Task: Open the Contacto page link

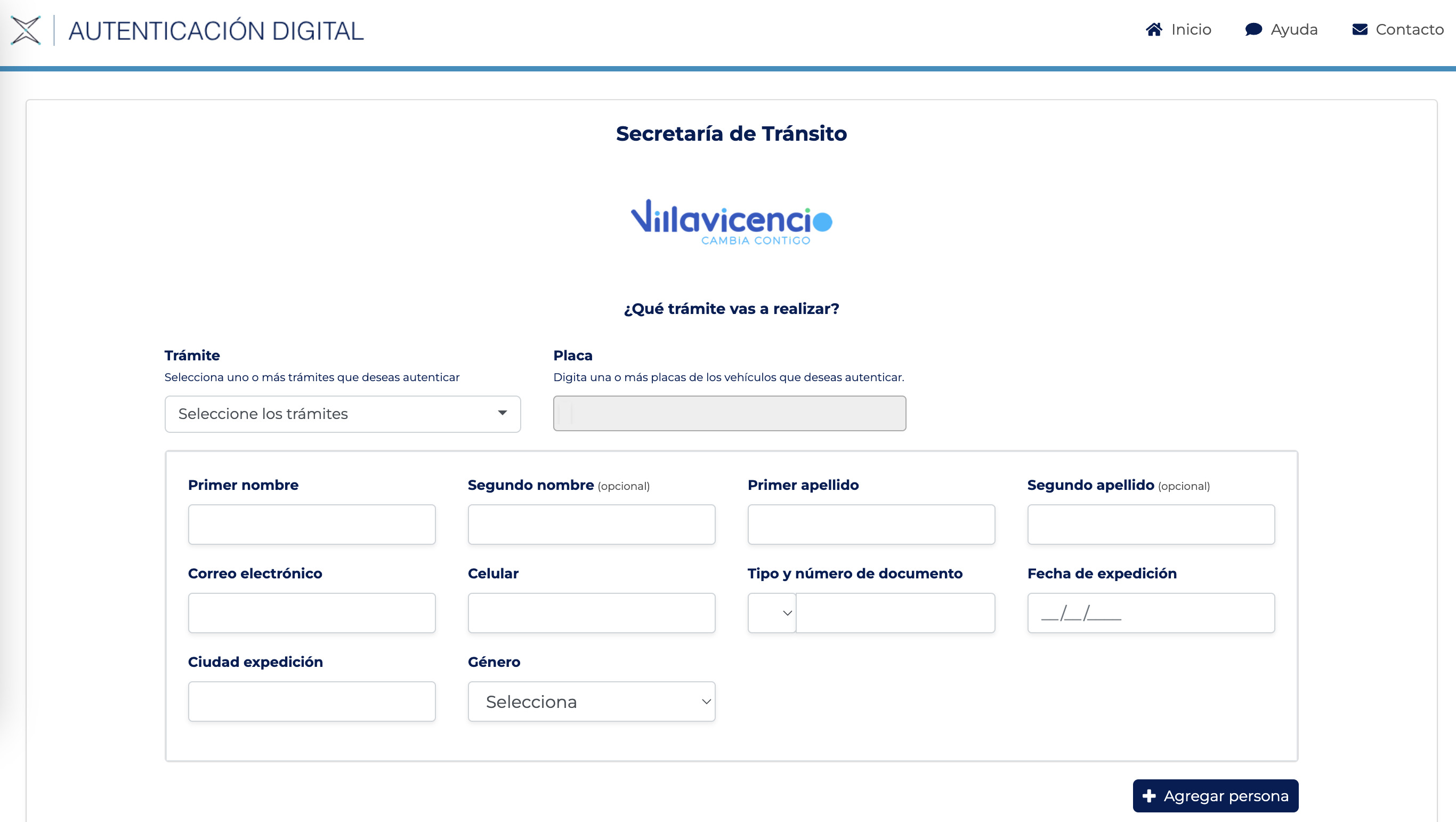Action: pyautogui.click(x=1409, y=29)
